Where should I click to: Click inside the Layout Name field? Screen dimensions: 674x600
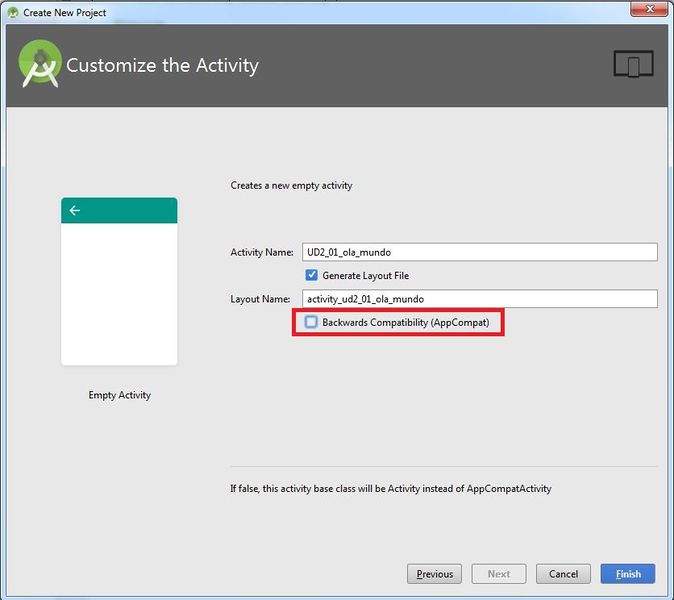(479, 299)
